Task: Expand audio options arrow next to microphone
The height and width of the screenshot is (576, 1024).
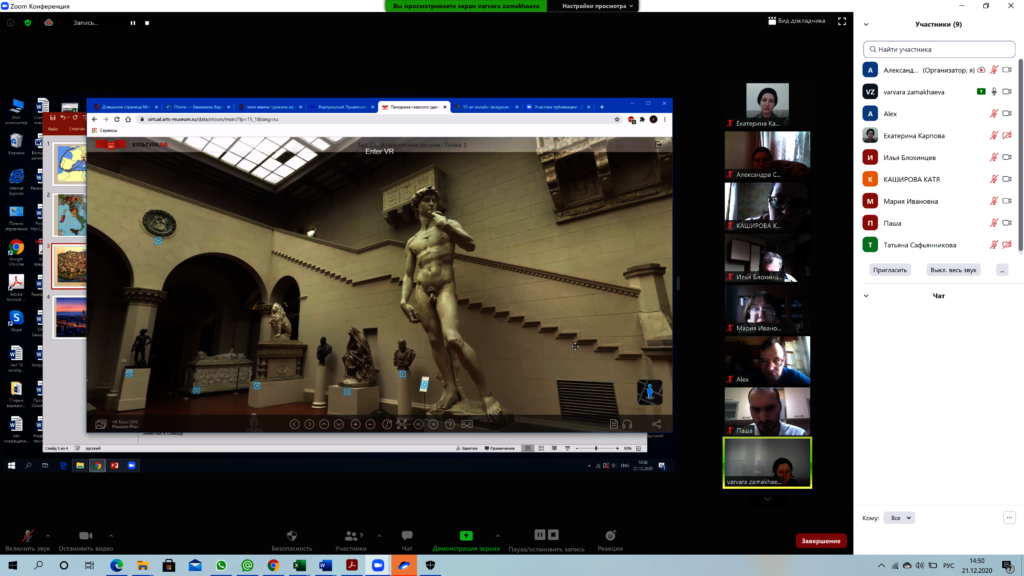Action: pos(48,536)
